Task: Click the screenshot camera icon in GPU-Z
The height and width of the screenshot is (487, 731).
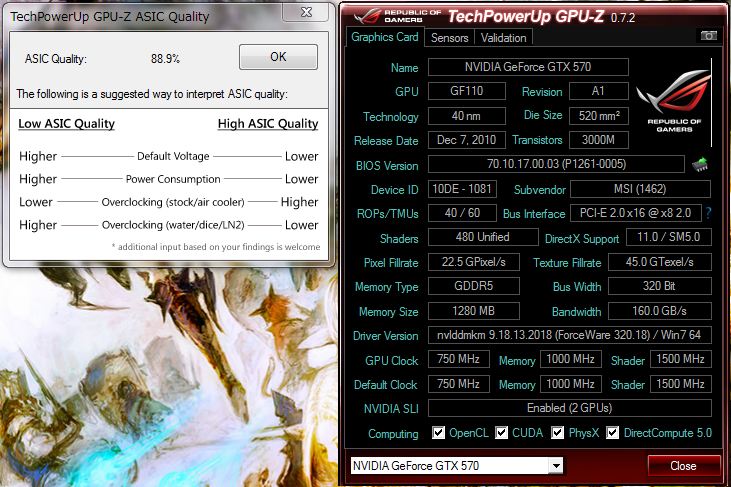Action: click(x=709, y=35)
